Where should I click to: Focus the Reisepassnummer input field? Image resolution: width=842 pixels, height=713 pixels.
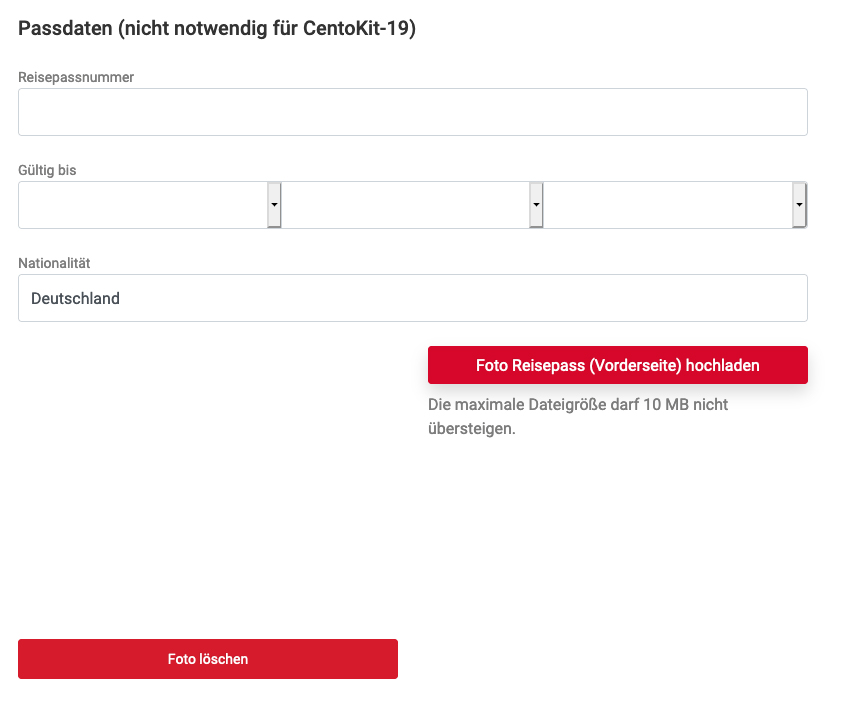(x=412, y=112)
